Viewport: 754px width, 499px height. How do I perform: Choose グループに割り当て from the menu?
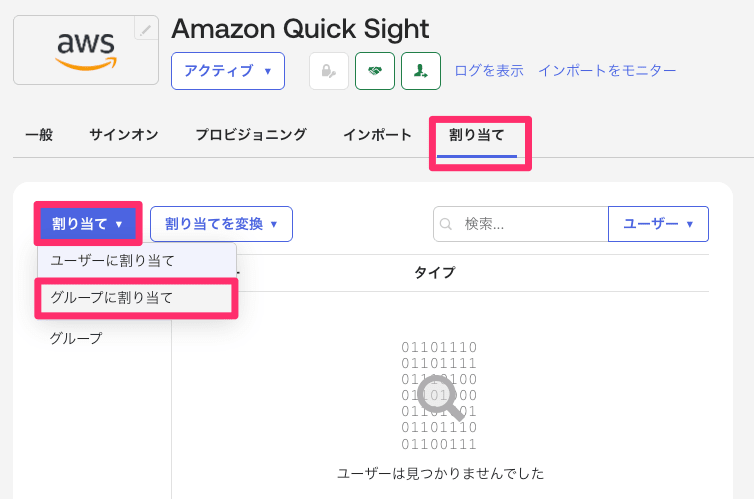point(112,297)
